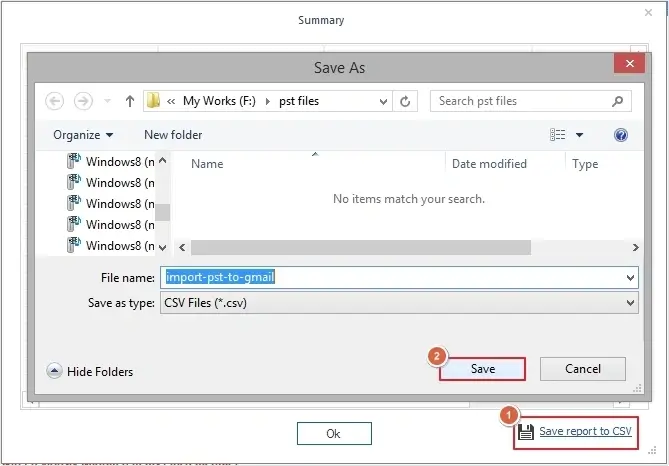Click Ok in the Summary window
The height and width of the screenshot is (466, 669).
334,434
